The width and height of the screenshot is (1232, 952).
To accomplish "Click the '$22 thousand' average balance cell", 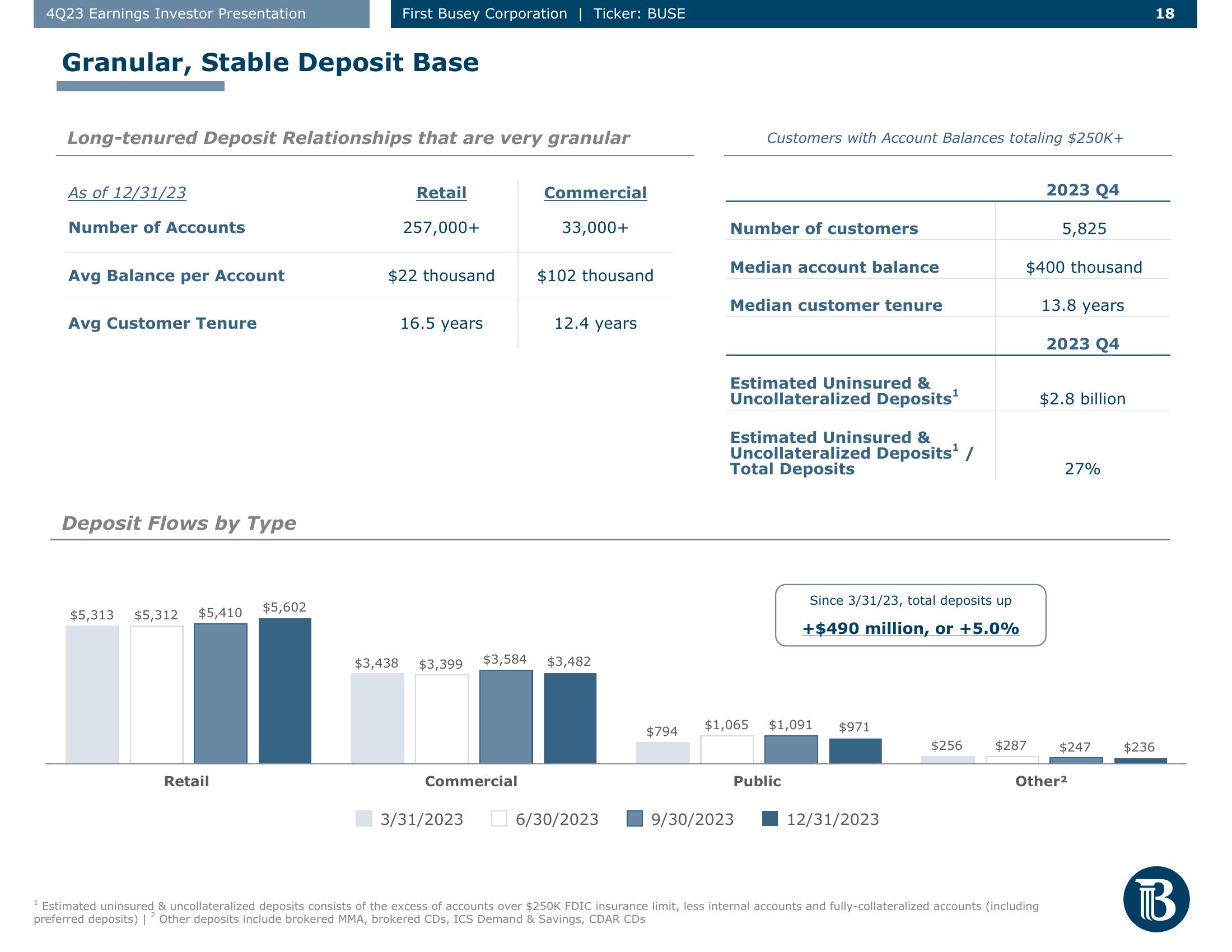I will tap(441, 276).
